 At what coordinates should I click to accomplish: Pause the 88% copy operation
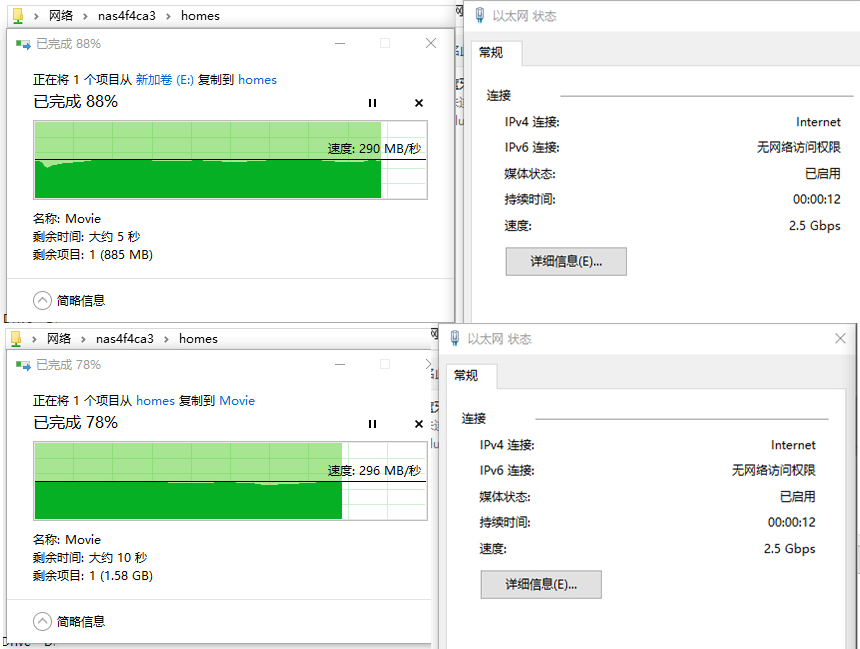click(372, 103)
